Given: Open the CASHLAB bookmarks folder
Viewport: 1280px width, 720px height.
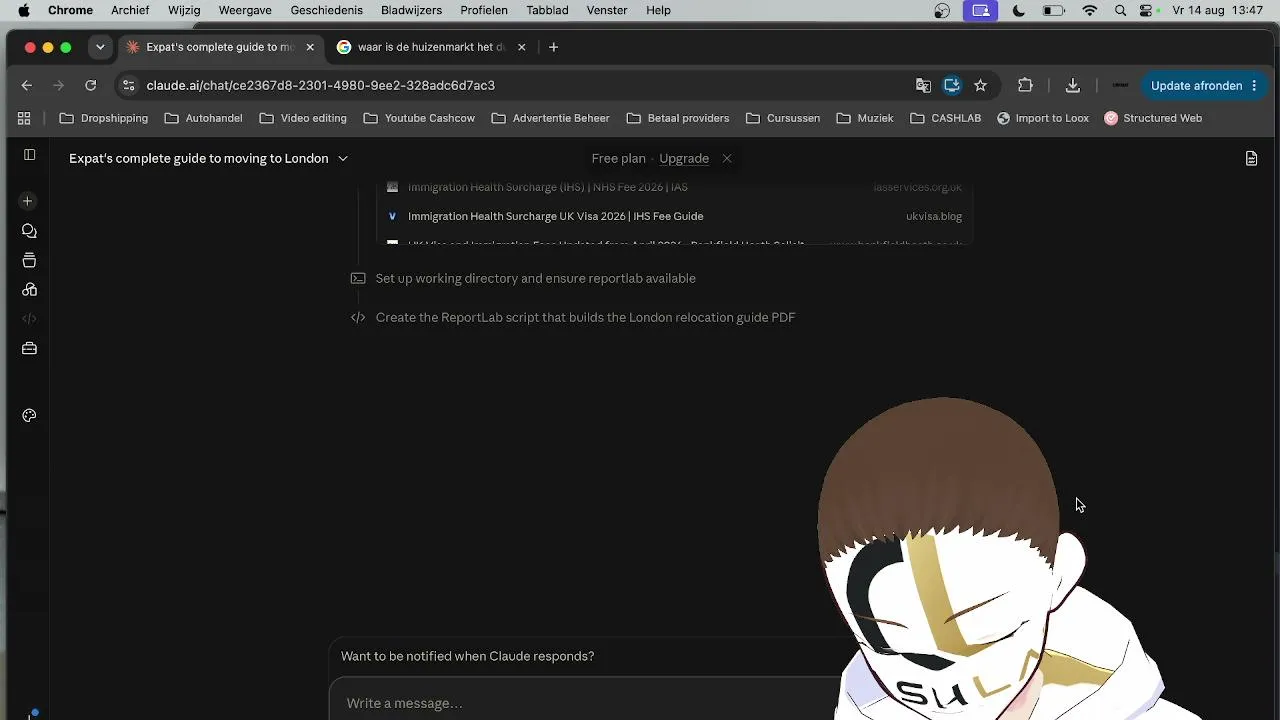Looking at the screenshot, I should point(946,118).
